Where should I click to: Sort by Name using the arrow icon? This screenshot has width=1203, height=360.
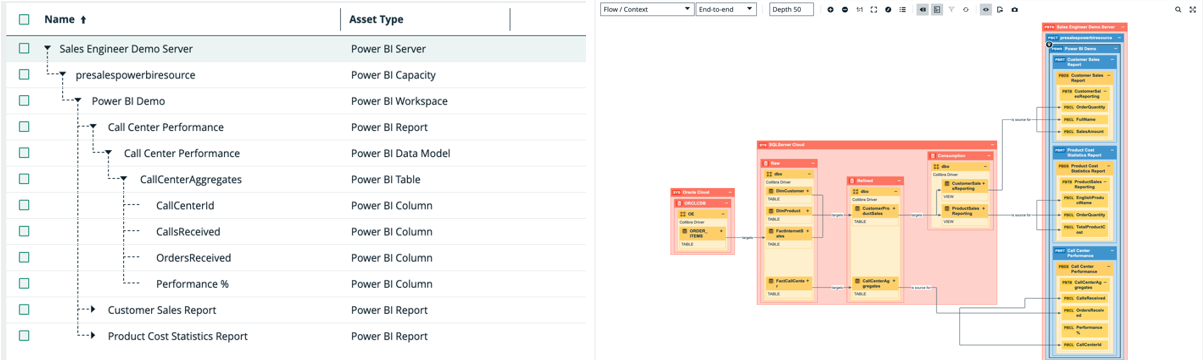point(83,19)
